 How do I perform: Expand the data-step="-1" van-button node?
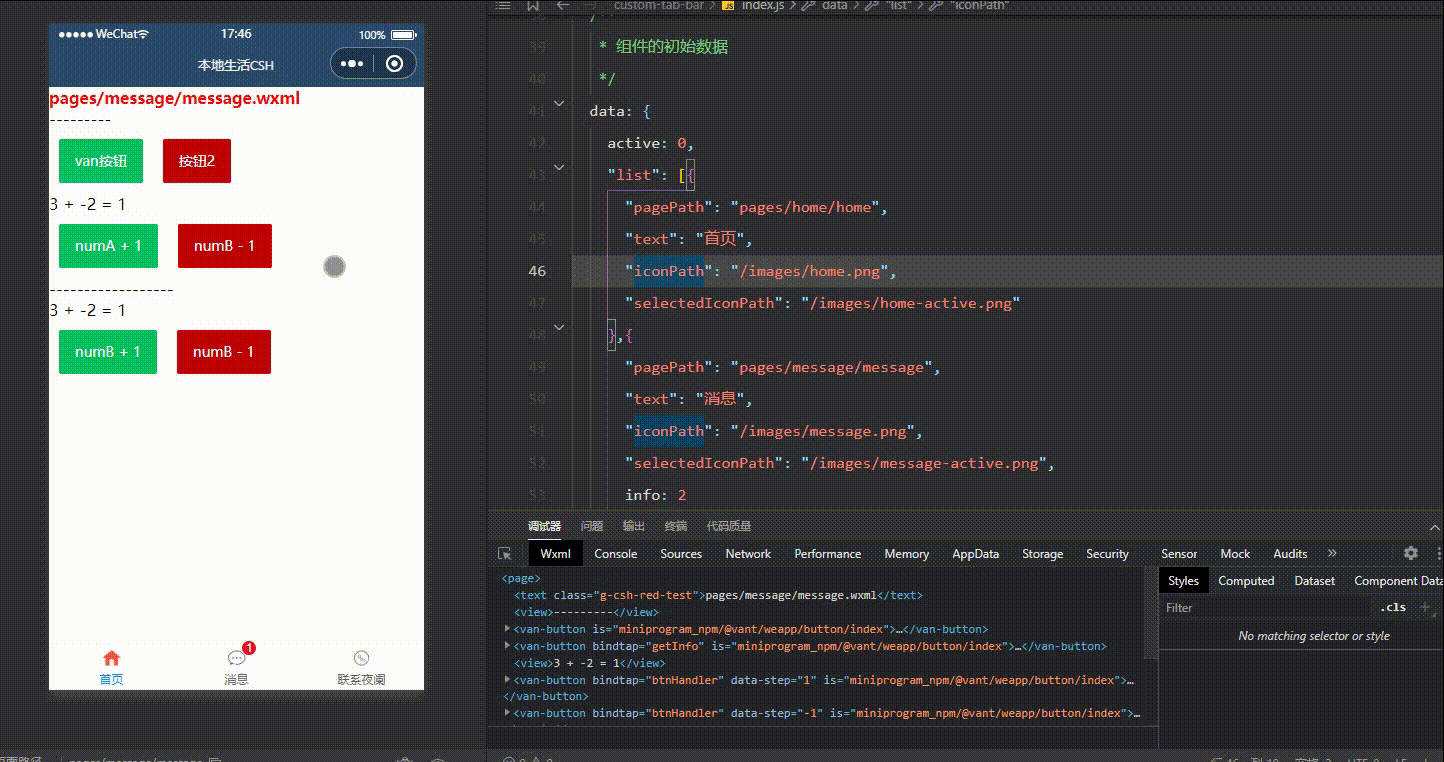507,714
